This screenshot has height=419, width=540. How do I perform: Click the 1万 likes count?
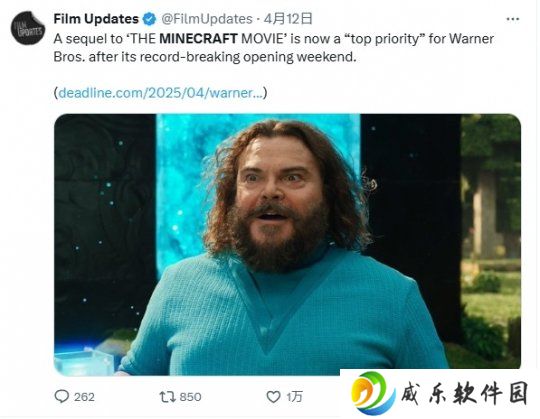(x=294, y=397)
